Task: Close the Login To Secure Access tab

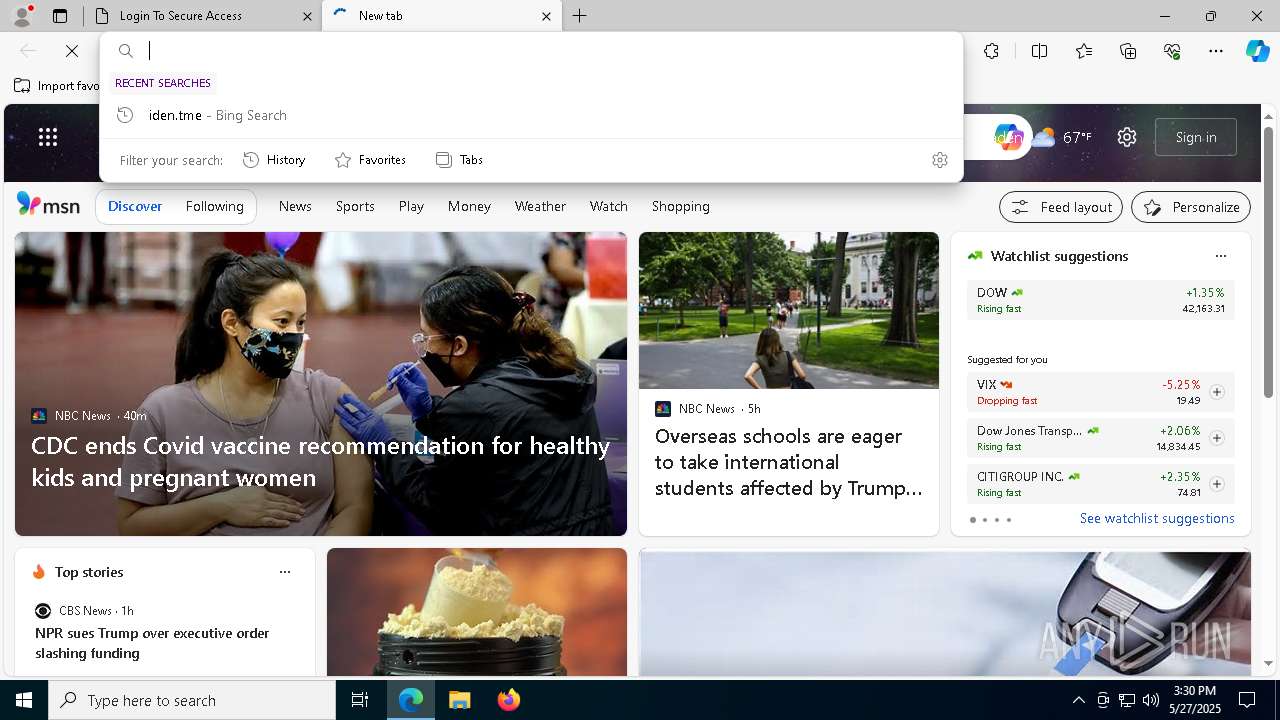Action: click(x=307, y=16)
